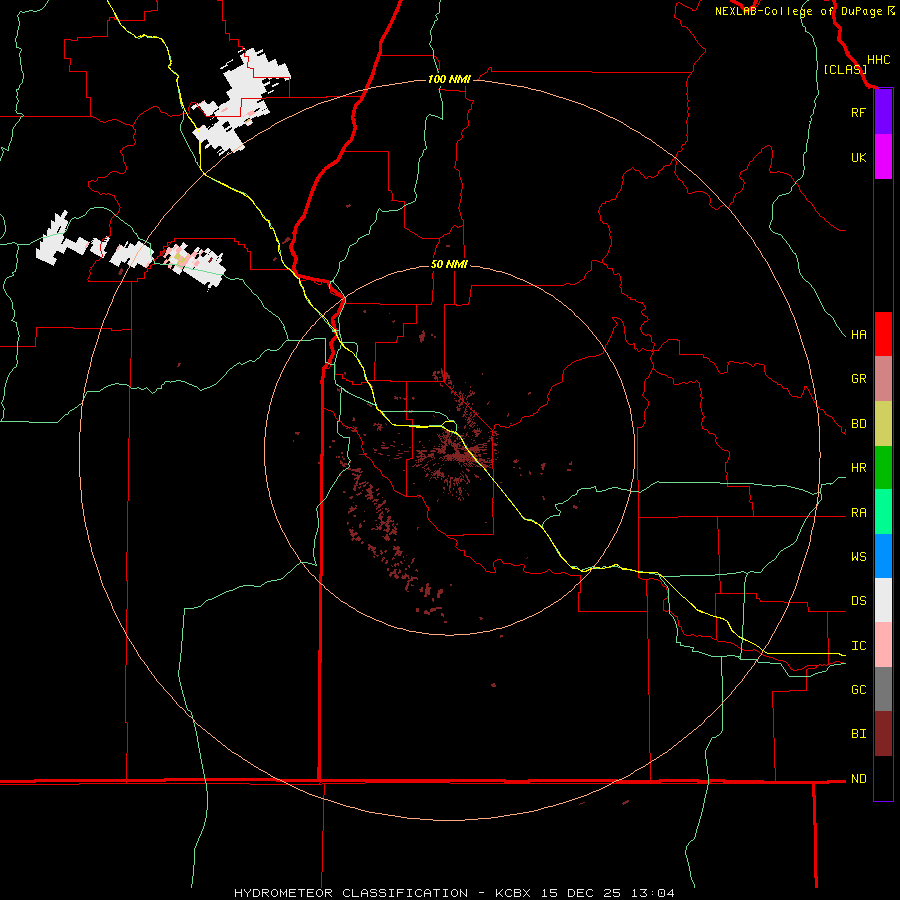Click the RF legend label
Image resolution: width=900 pixels, height=900 pixels.
858,112
